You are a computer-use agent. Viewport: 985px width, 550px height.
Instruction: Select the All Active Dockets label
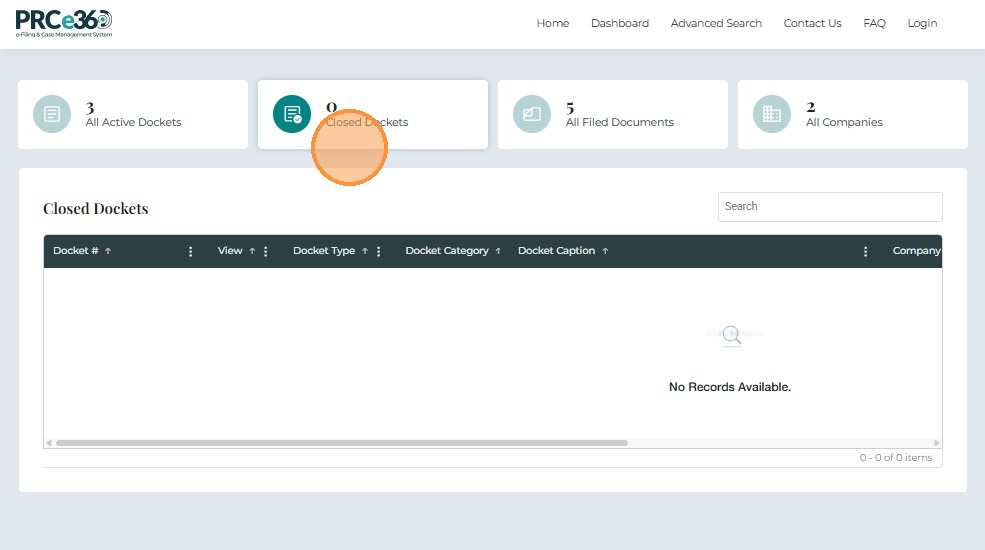point(133,122)
